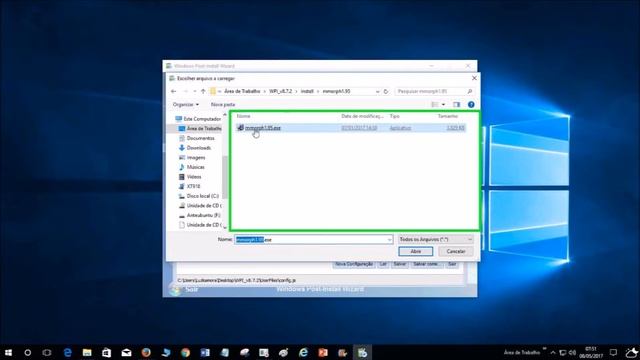
Task: Open the view options dropdown arrow
Action: point(443,104)
